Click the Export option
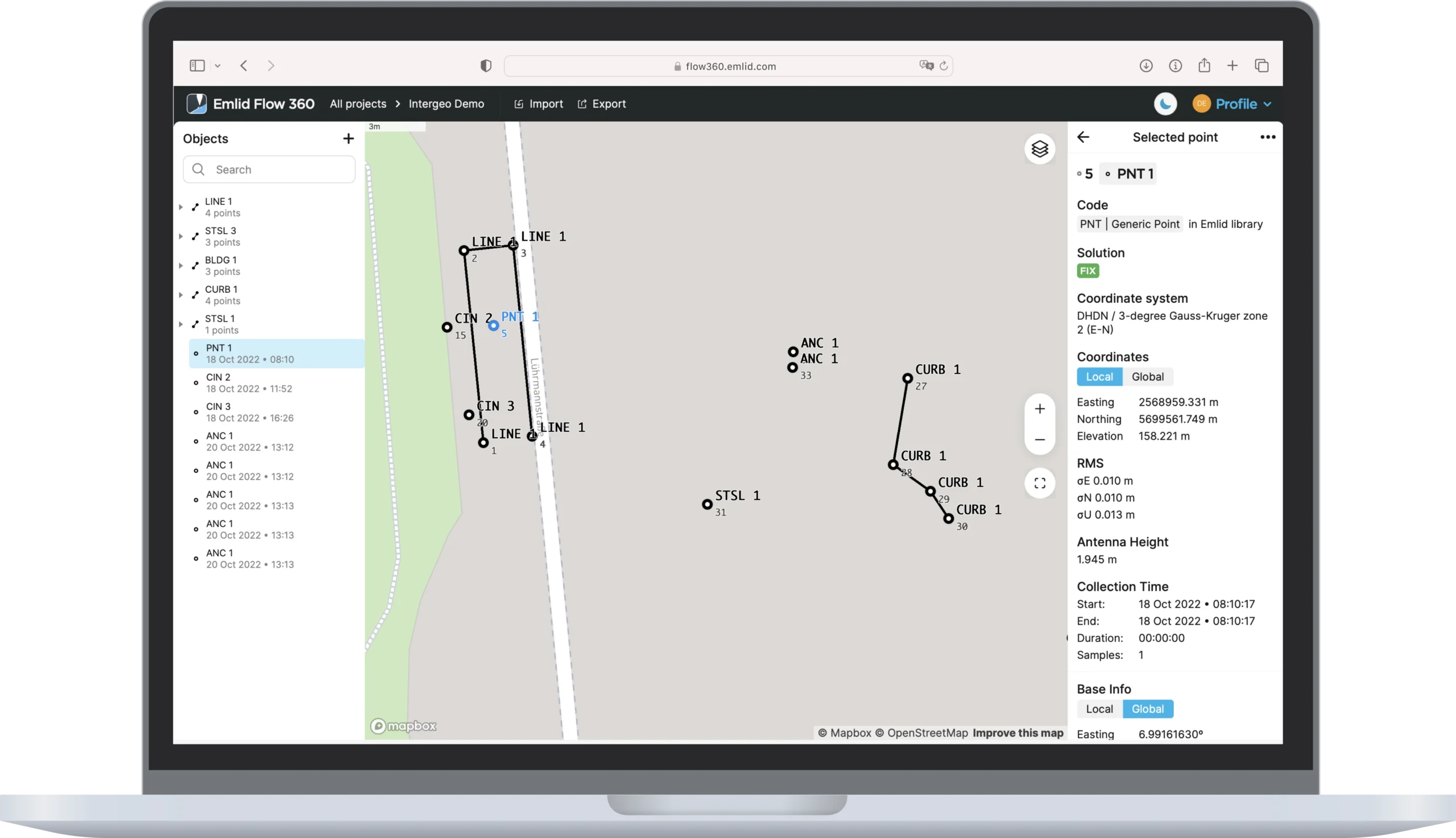 pos(602,104)
